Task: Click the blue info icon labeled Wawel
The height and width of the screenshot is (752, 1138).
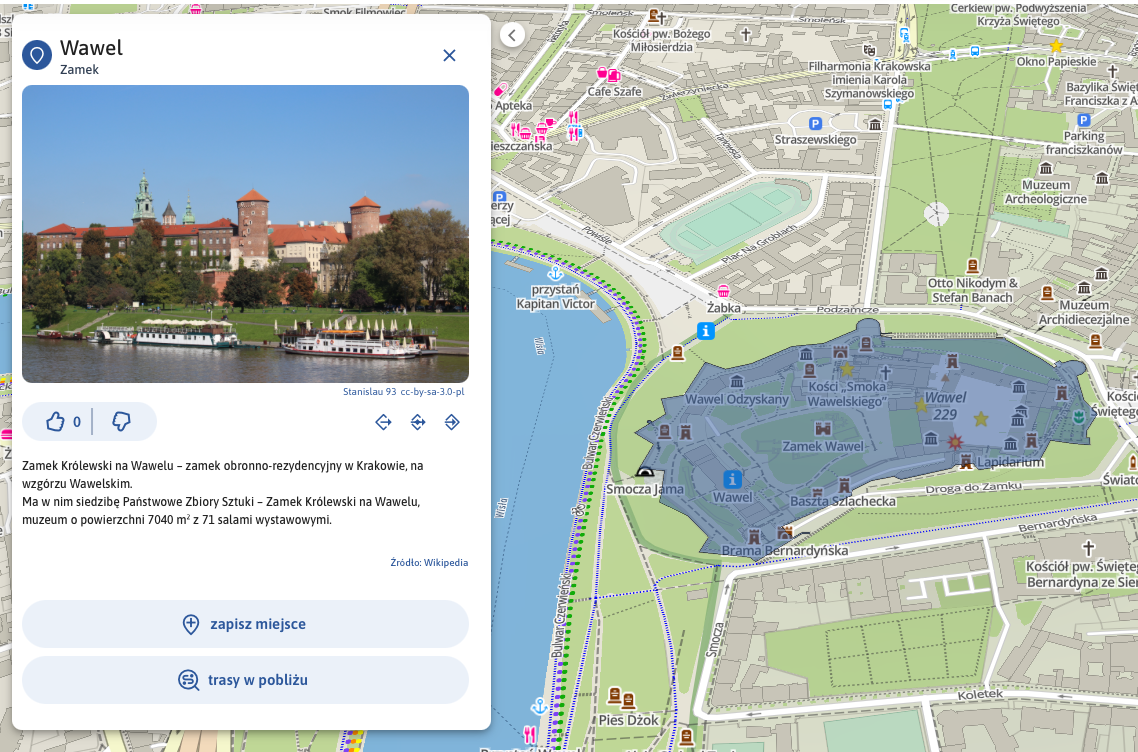Action: tap(733, 479)
